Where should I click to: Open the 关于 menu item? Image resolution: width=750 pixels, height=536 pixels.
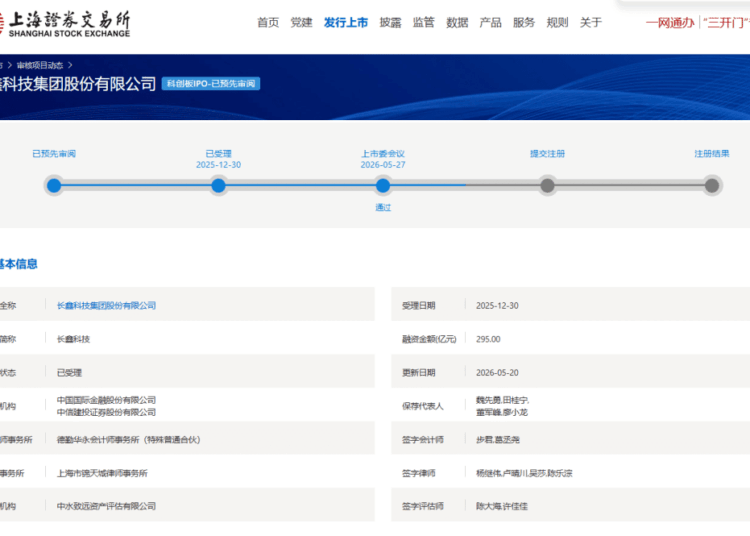(591, 22)
